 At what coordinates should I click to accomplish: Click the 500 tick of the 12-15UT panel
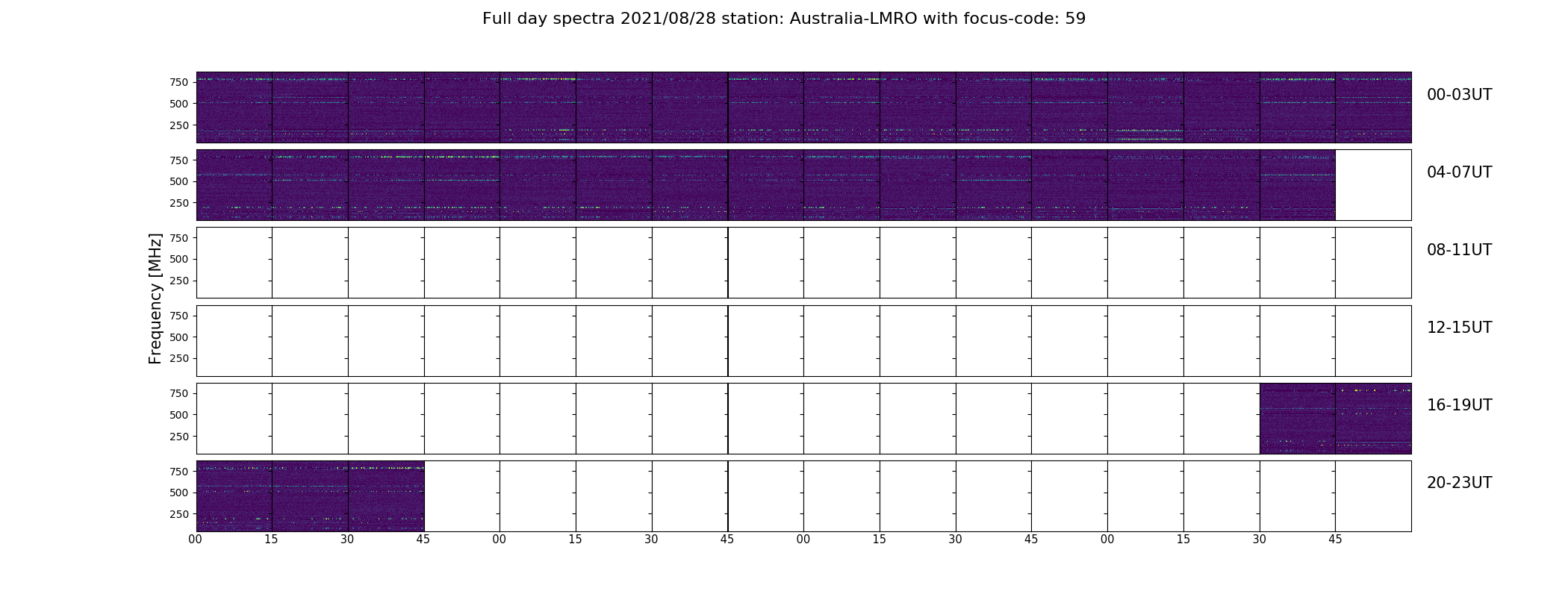pos(179,337)
